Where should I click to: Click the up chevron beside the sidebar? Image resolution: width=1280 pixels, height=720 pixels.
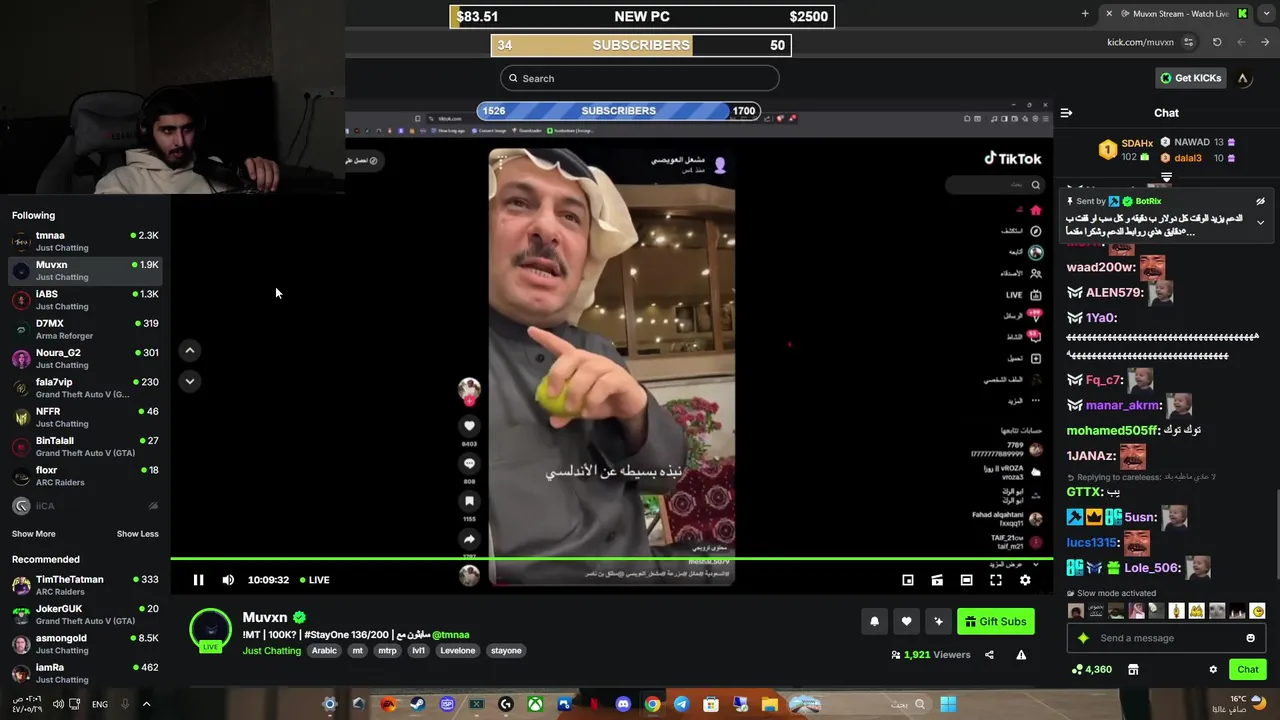click(189, 350)
